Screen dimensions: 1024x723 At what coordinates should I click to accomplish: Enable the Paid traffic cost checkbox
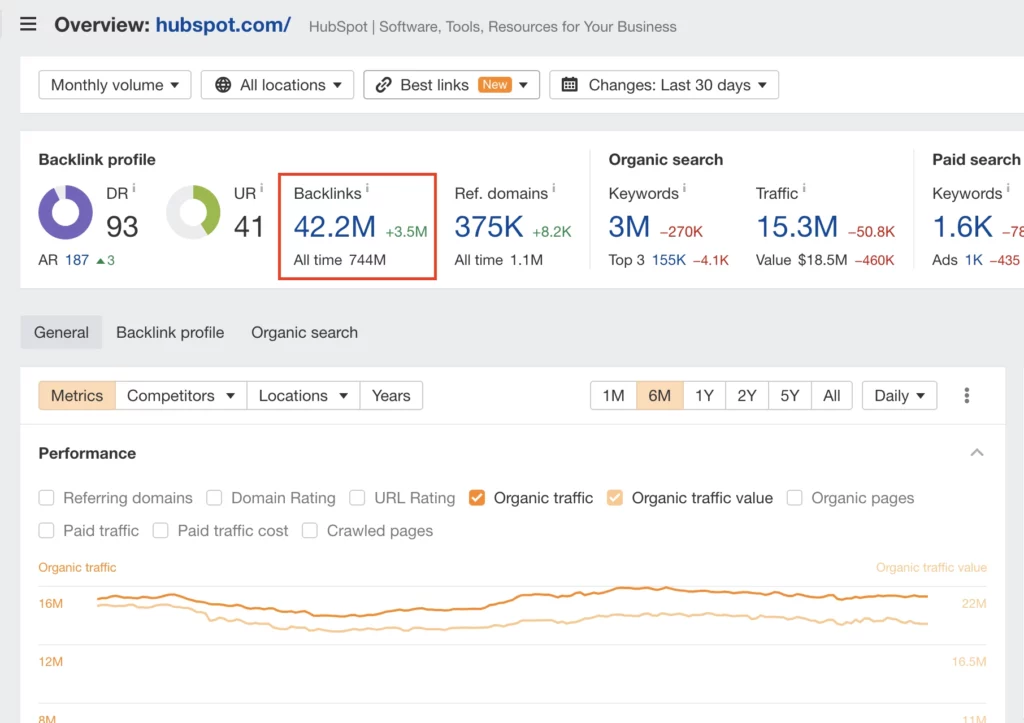point(161,530)
